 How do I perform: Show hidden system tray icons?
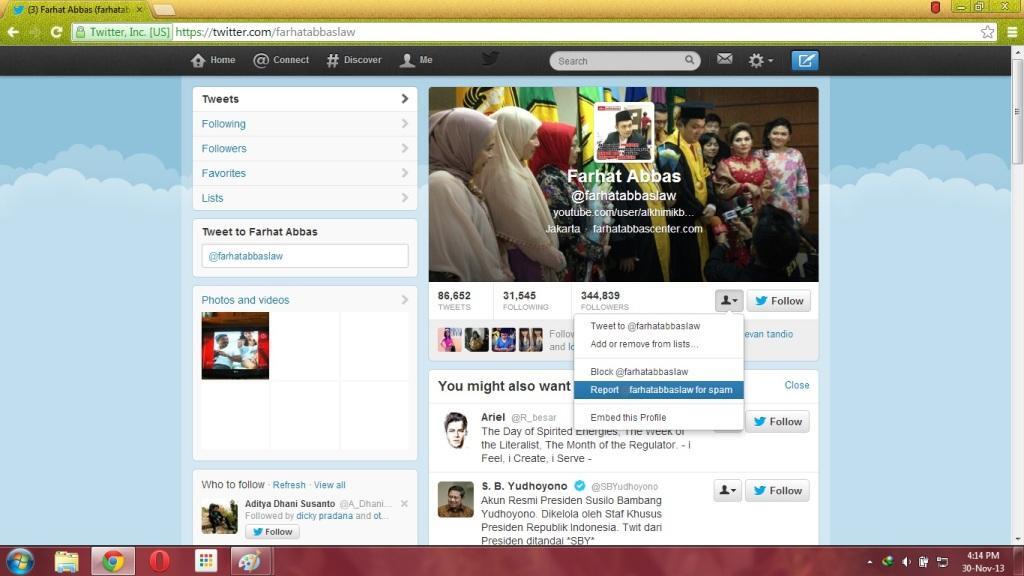[x=869, y=562]
